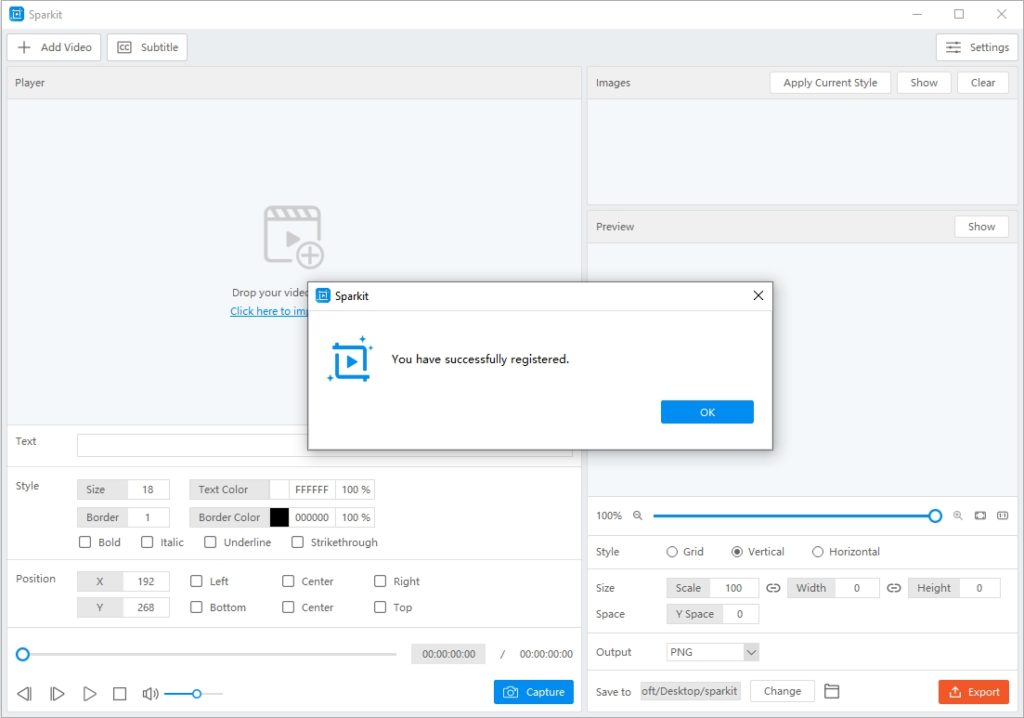Select the Grid layout style

pos(672,551)
